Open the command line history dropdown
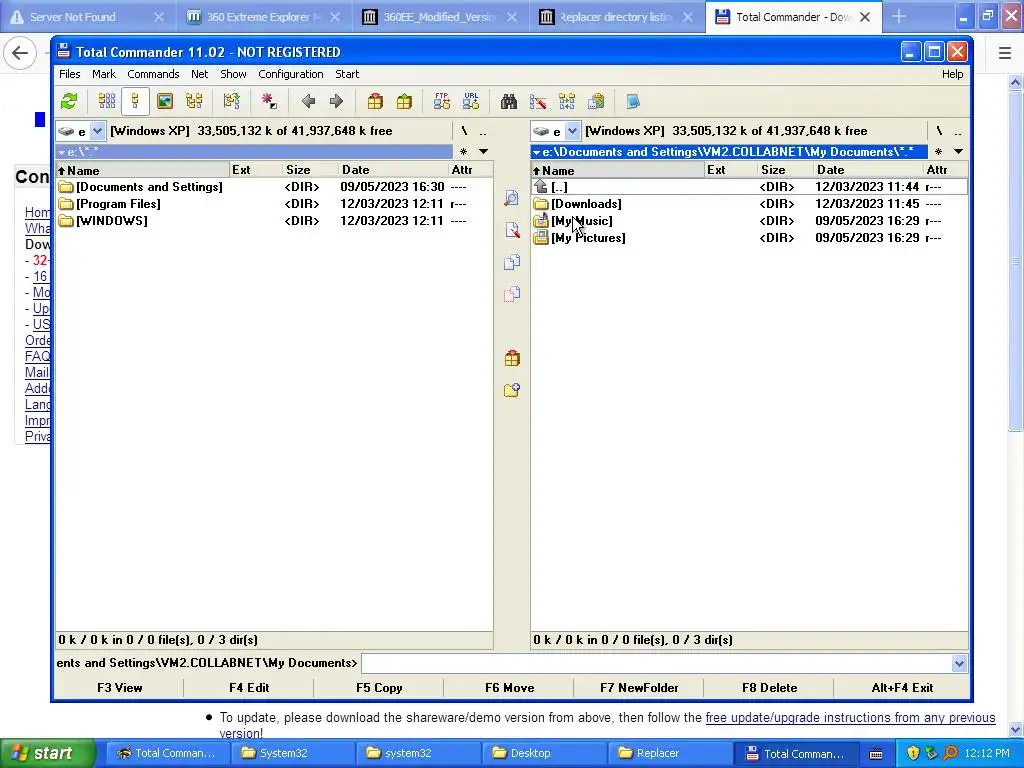 [959, 664]
